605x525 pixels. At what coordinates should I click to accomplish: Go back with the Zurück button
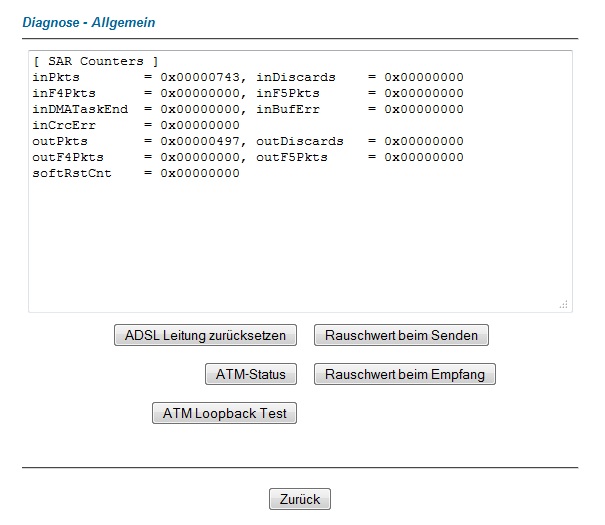pos(299,498)
